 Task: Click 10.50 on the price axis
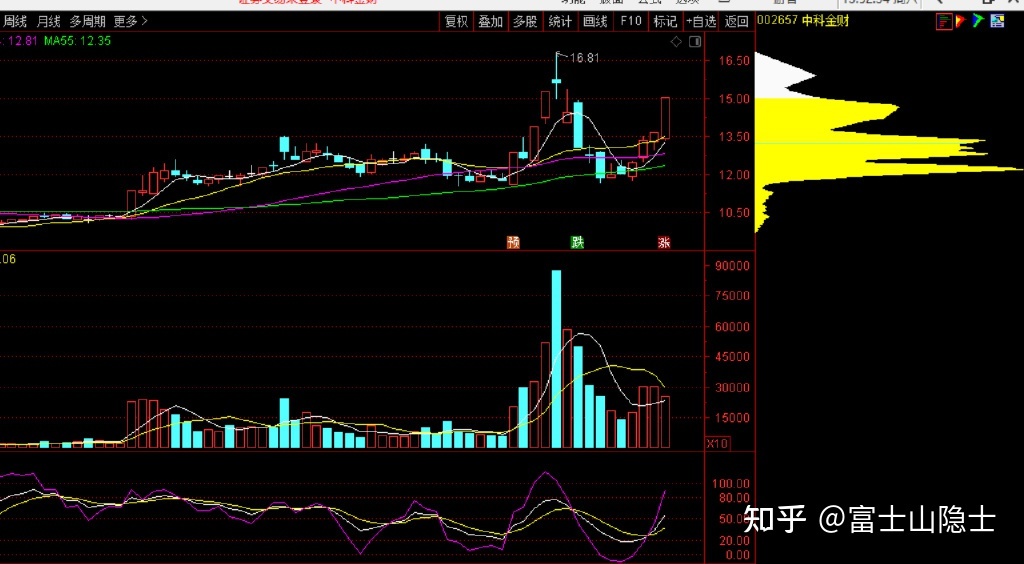coord(734,212)
